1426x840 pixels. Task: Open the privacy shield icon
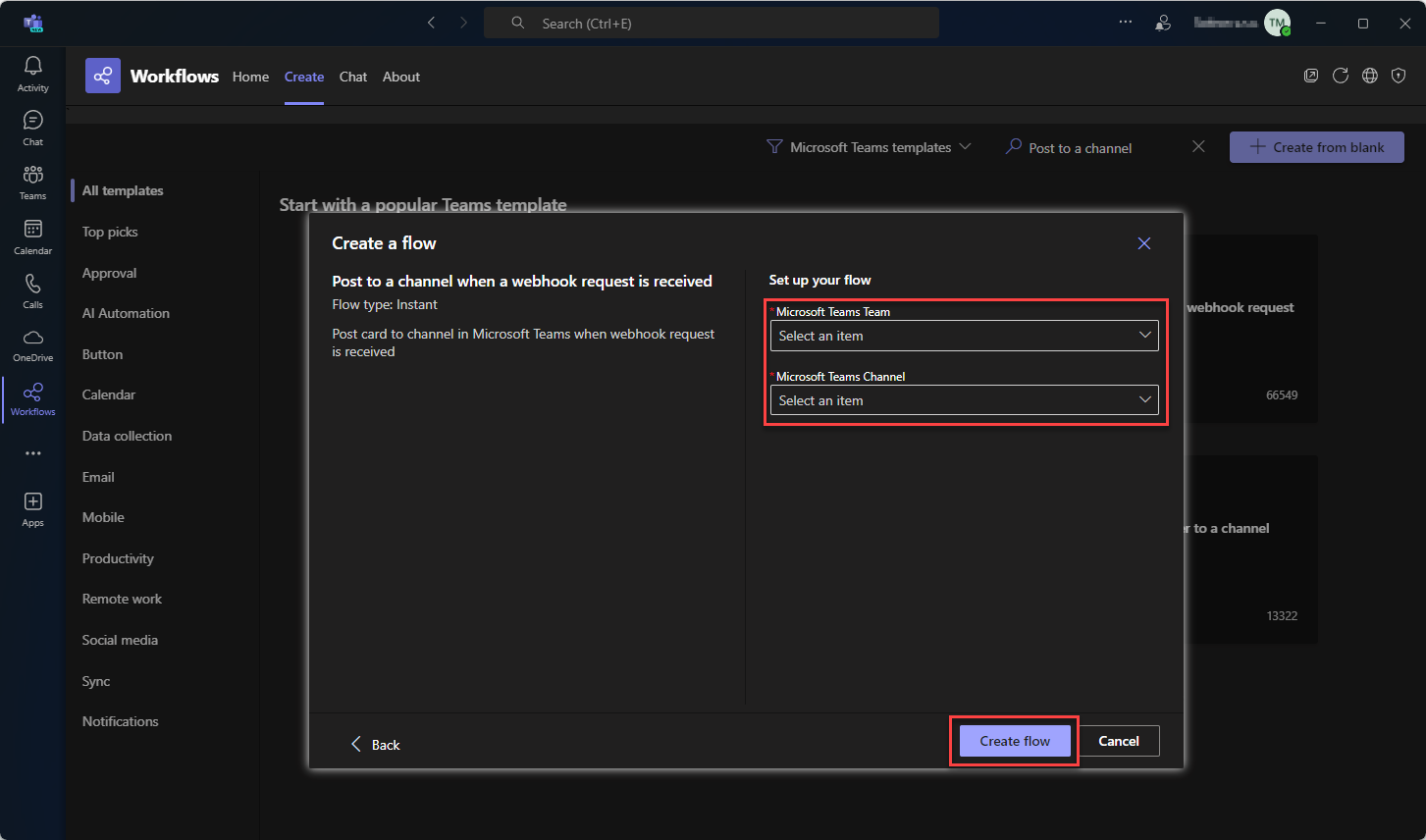pos(1399,76)
